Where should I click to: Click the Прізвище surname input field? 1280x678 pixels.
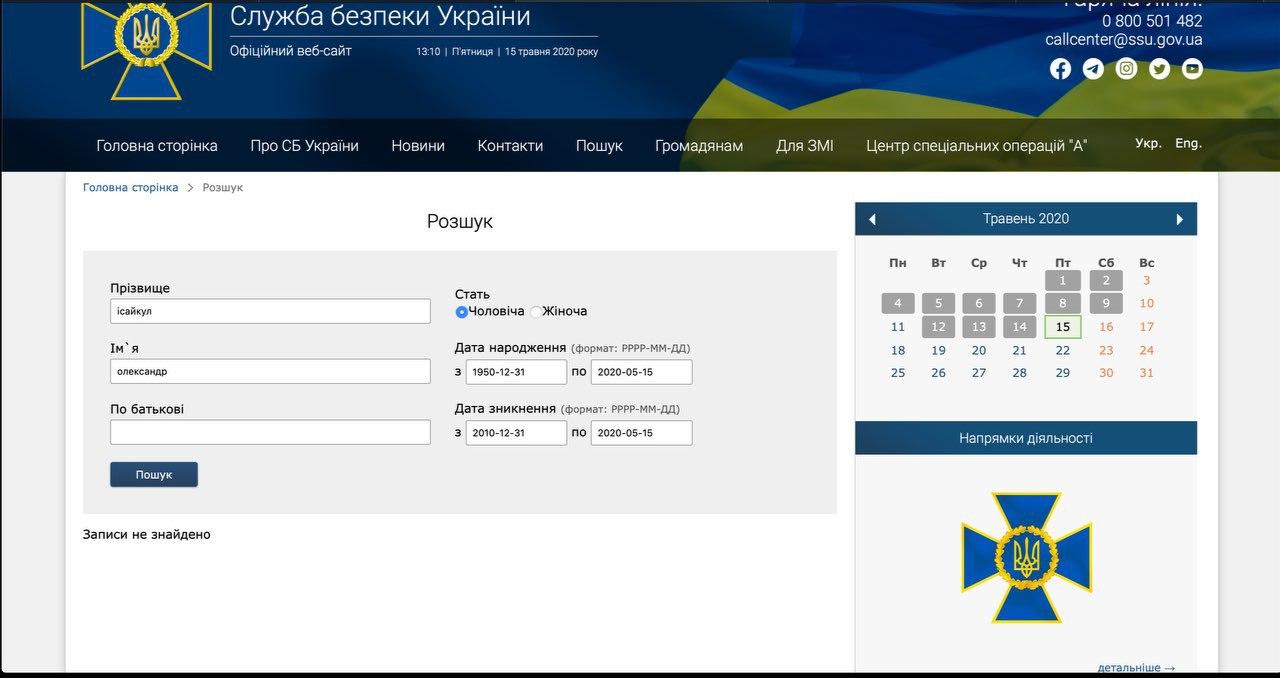[270, 311]
